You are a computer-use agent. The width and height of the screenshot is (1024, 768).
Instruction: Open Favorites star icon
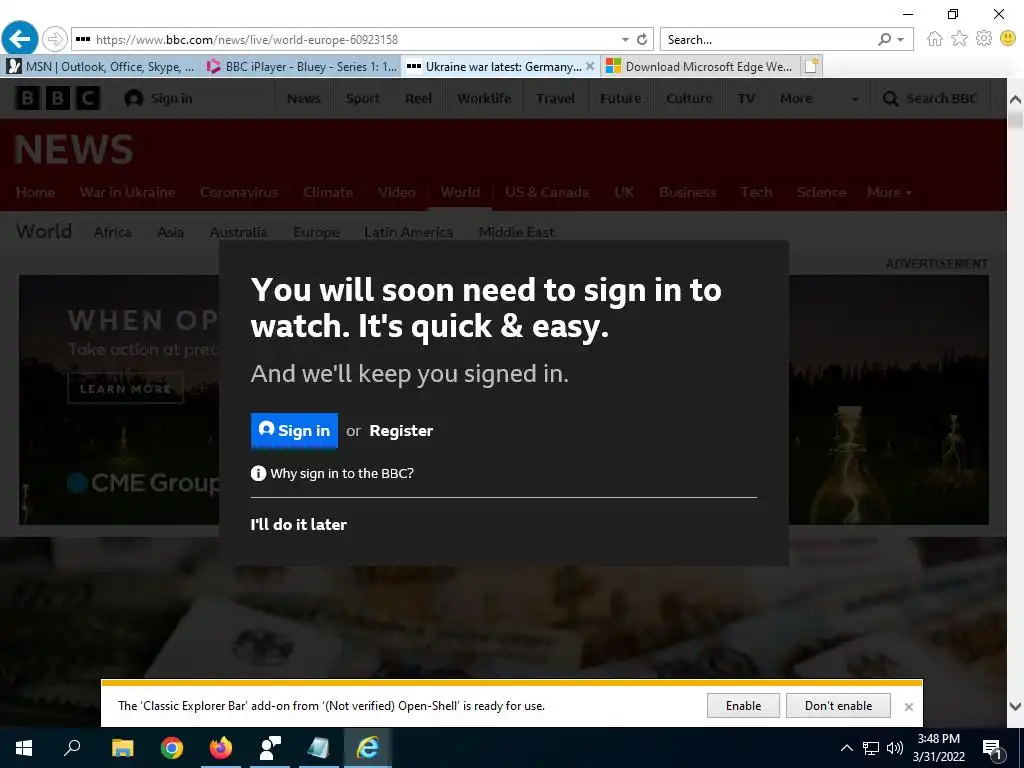(959, 39)
